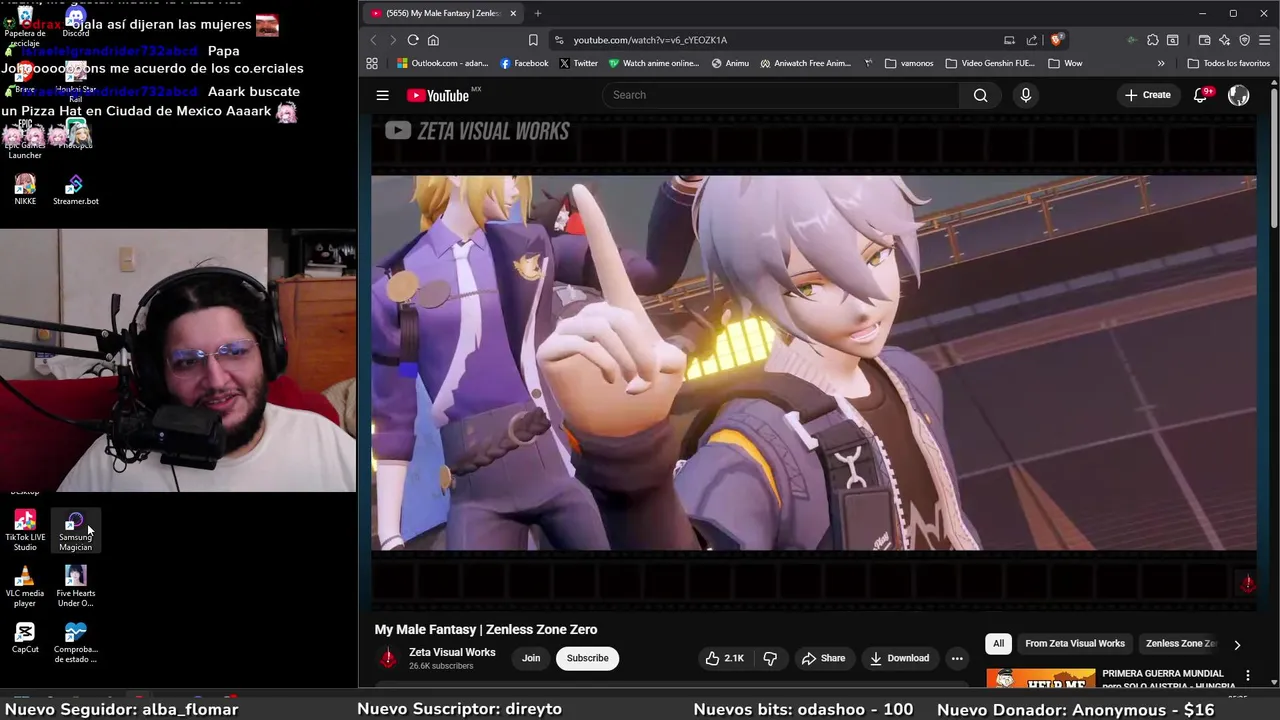Select the All filter chip
Screen dimensions: 1280x720
tap(998, 644)
